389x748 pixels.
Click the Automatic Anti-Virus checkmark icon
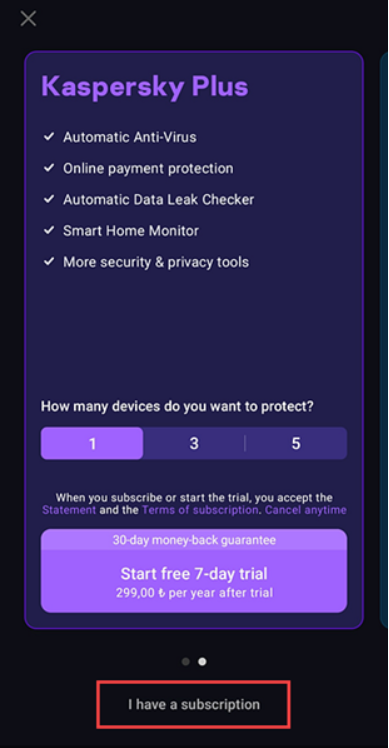point(49,137)
